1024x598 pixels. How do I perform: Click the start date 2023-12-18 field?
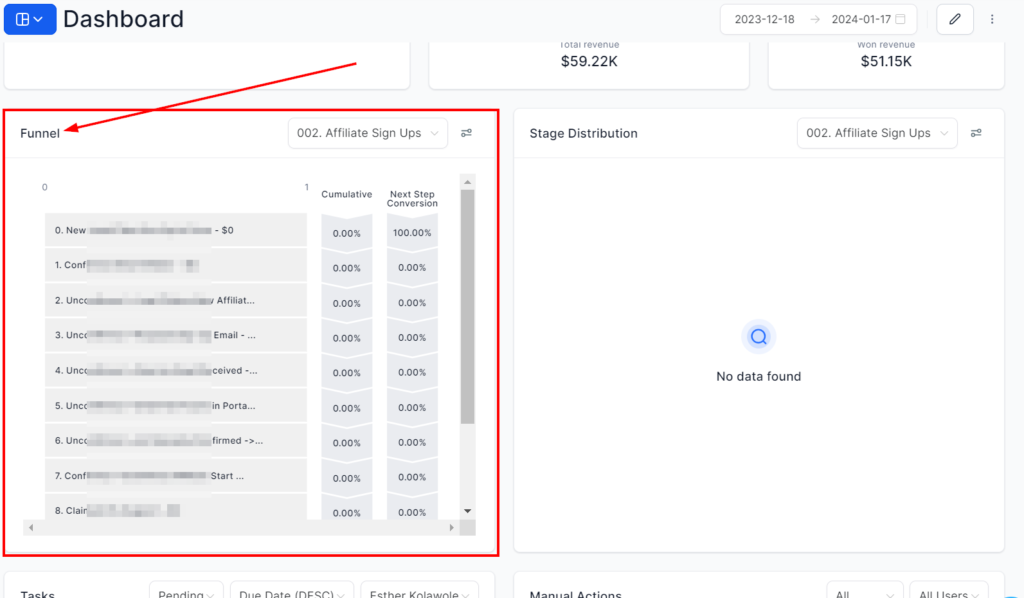click(763, 19)
